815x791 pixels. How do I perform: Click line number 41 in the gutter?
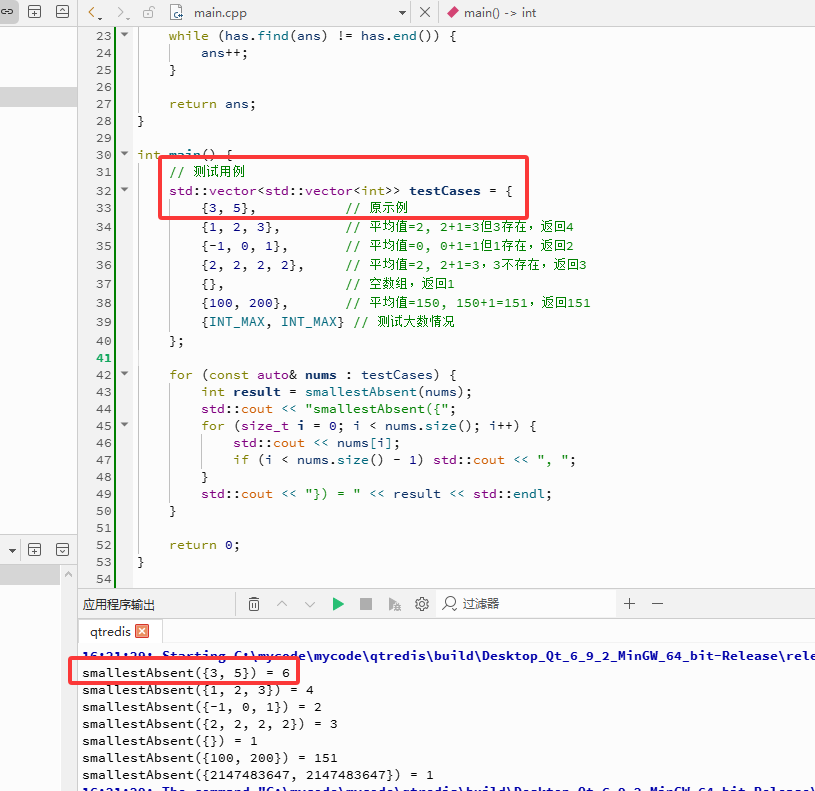(x=103, y=358)
